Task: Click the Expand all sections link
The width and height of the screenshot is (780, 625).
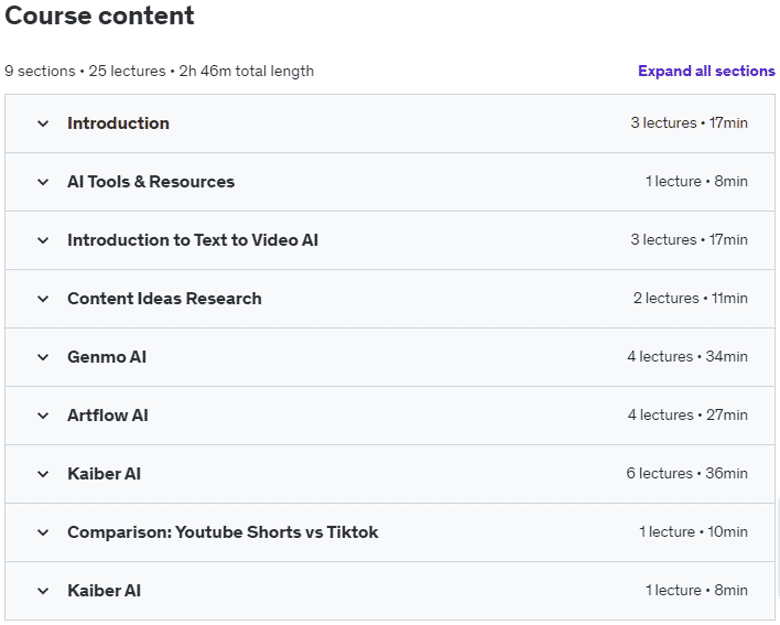Action: click(706, 71)
